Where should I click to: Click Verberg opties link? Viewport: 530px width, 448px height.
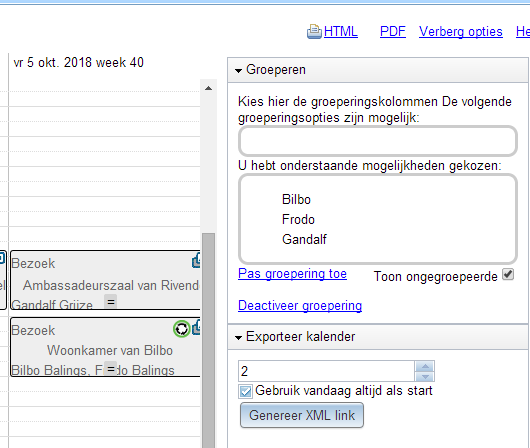[461, 31]
